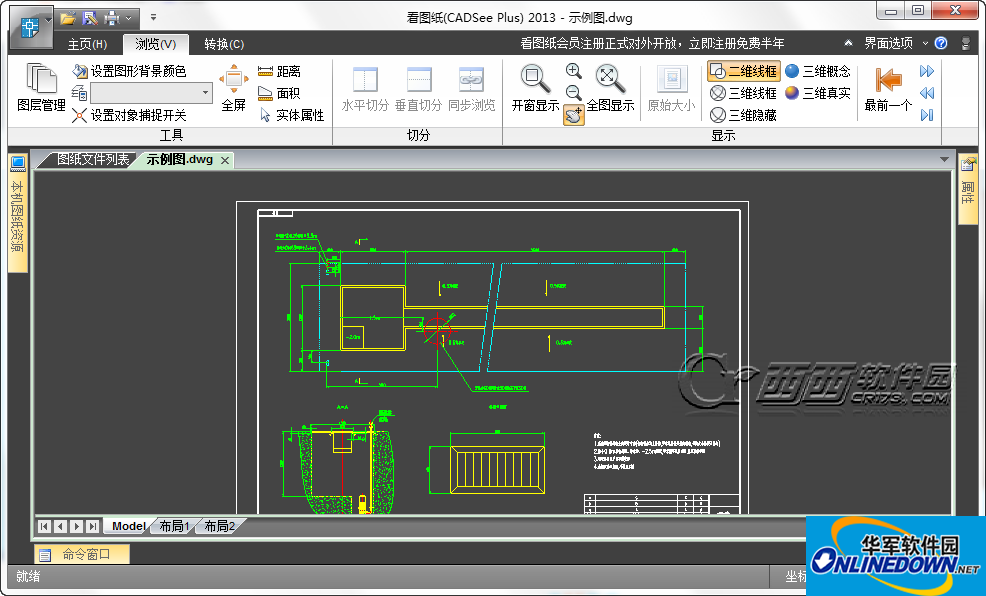Click the 实体属性 entity properties tool
Viewport: 986px width, 596px height.
pos(291,115)
